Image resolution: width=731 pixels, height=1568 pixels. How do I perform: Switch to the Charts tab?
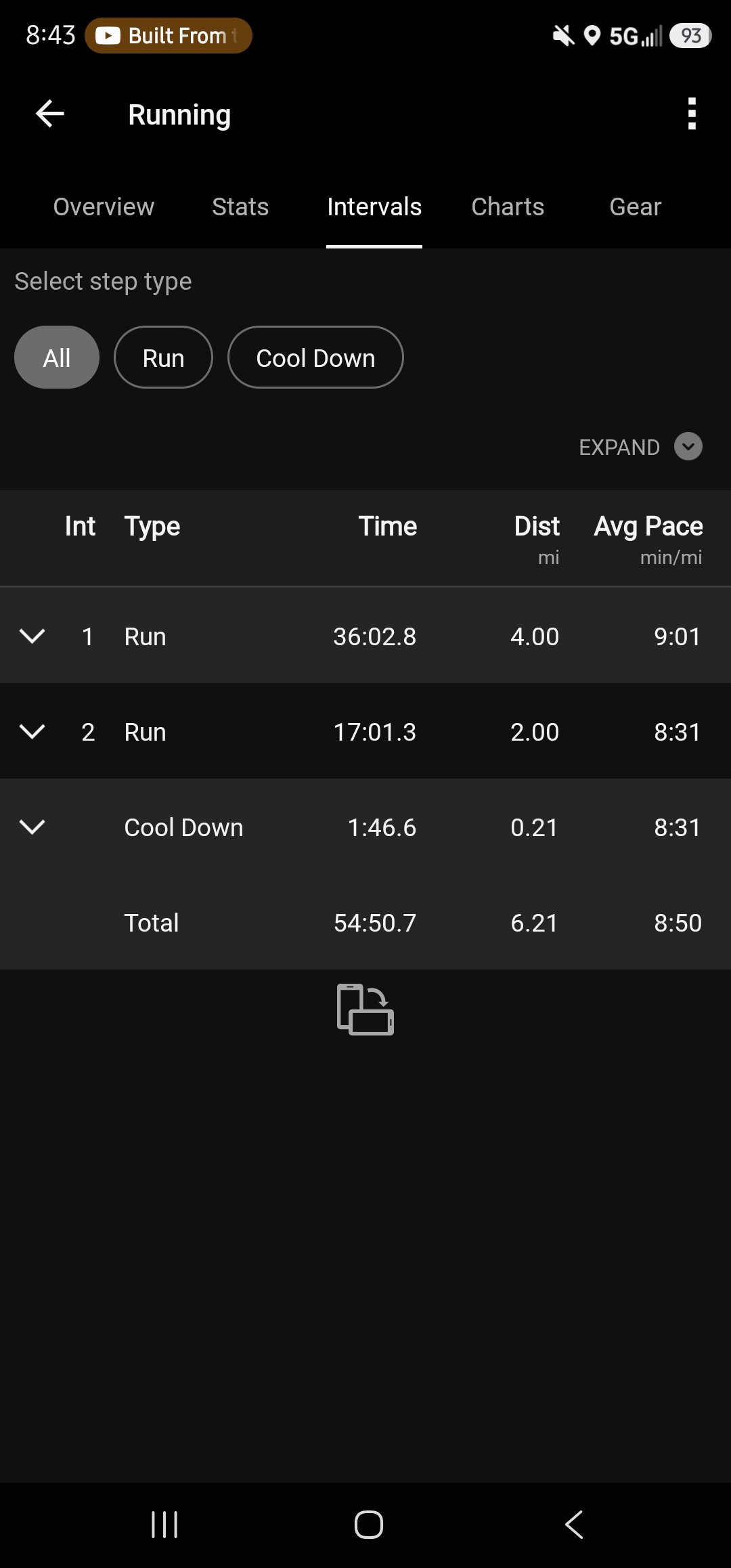coord(508,207)
